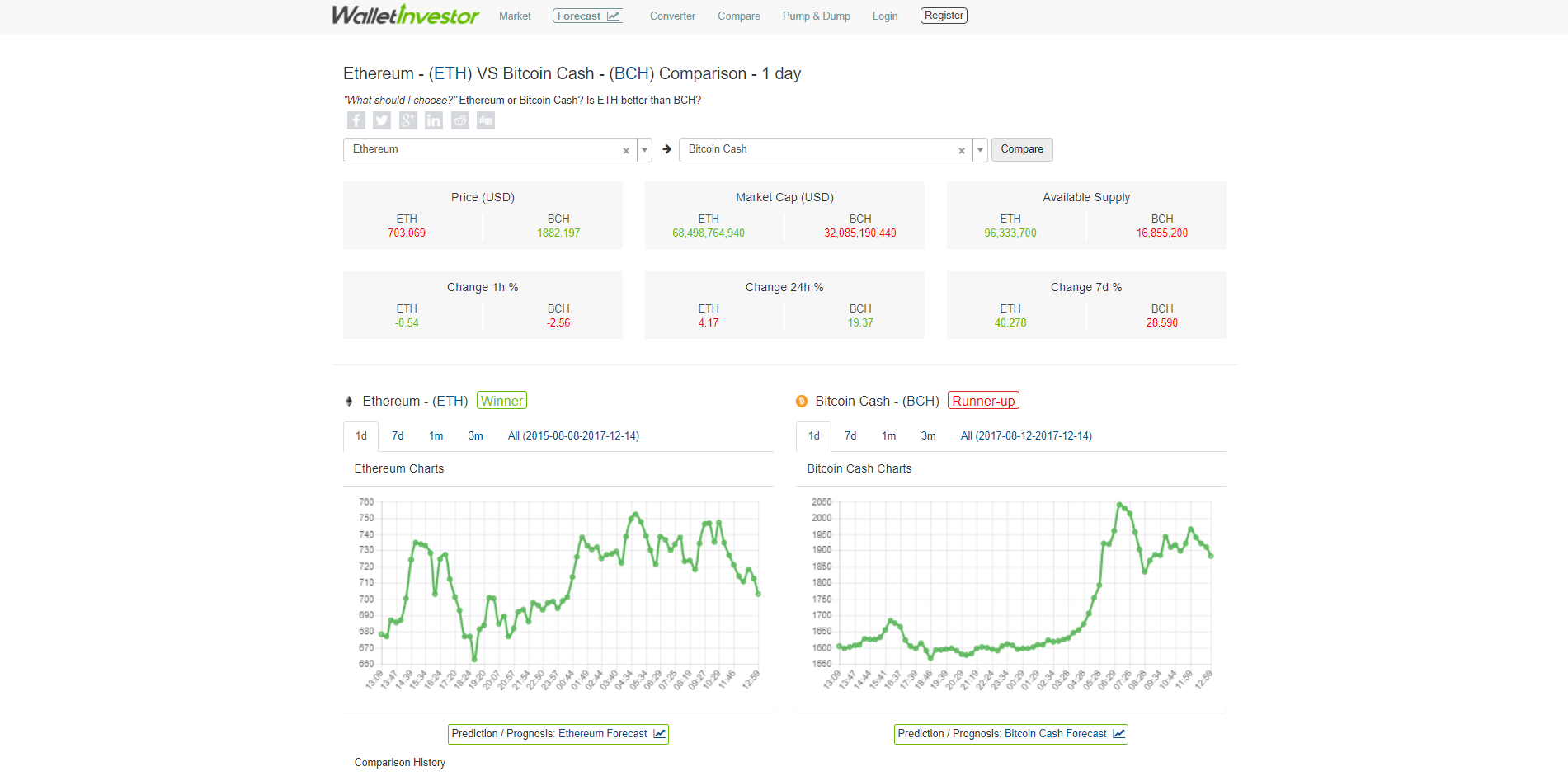This screenshot has width=1568, height=776.
Task: Click ETH price value 703.069
Action: coord(407,233)
